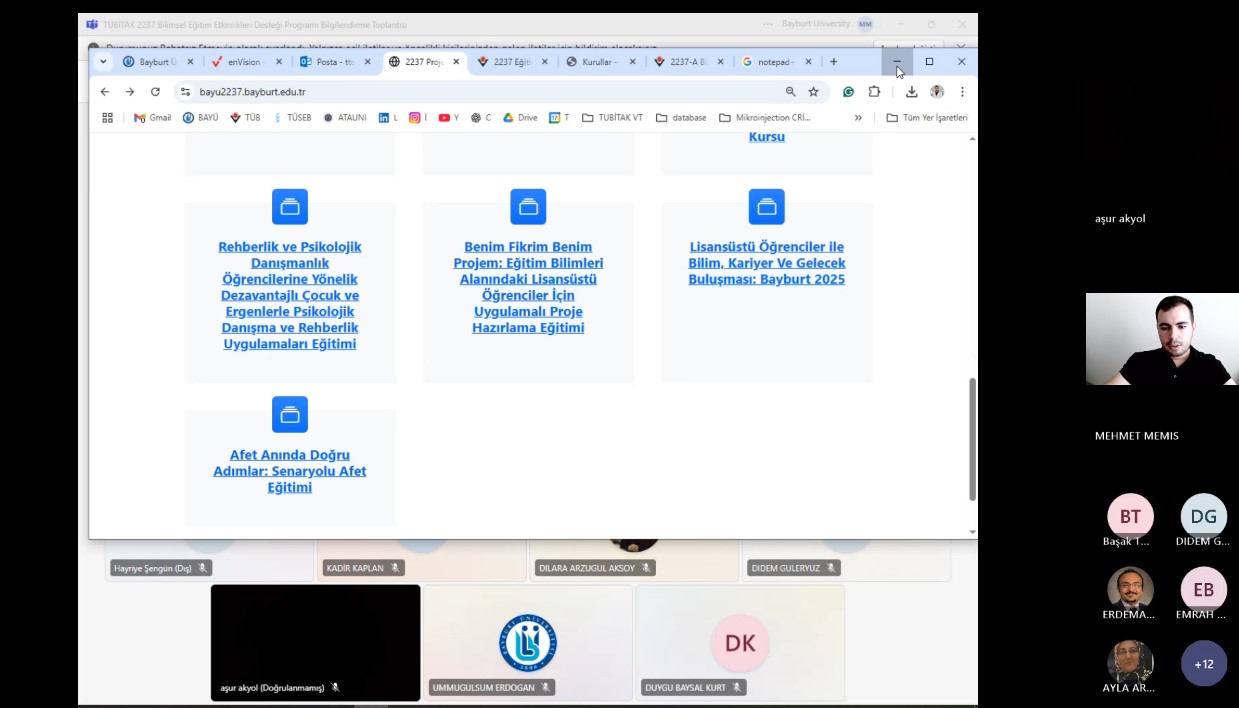Open the Instagram bookmark icon
The image size is (1239, 708).
click(x=415, y=118)
